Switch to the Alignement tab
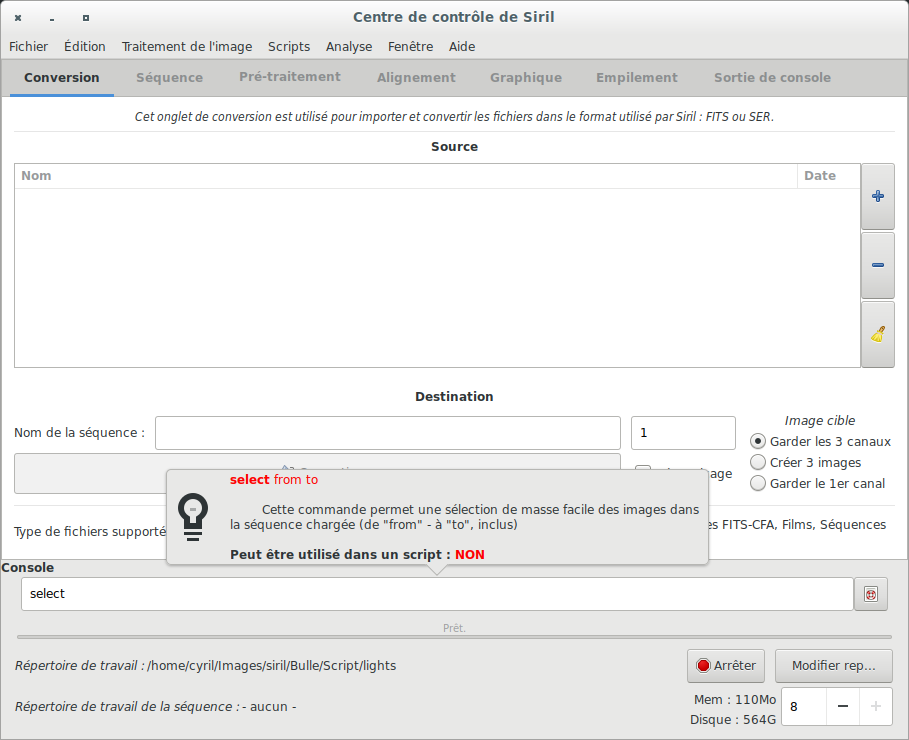This screenshot has height=740, width=909. coord(416,78)
